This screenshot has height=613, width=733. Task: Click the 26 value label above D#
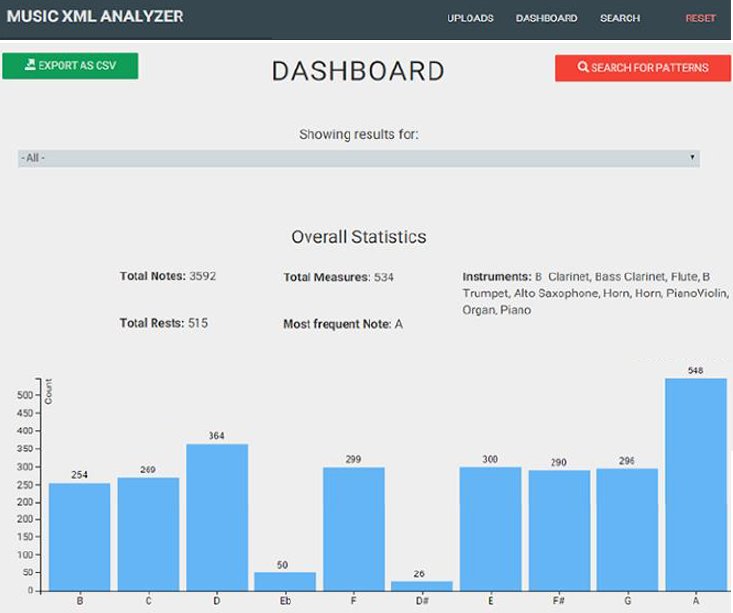coord(419,574)
